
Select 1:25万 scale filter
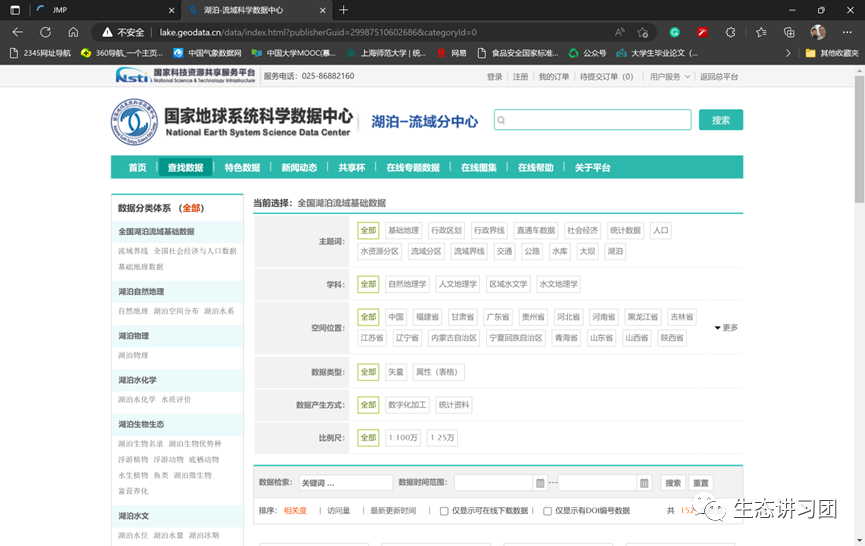tap(442, 437)
